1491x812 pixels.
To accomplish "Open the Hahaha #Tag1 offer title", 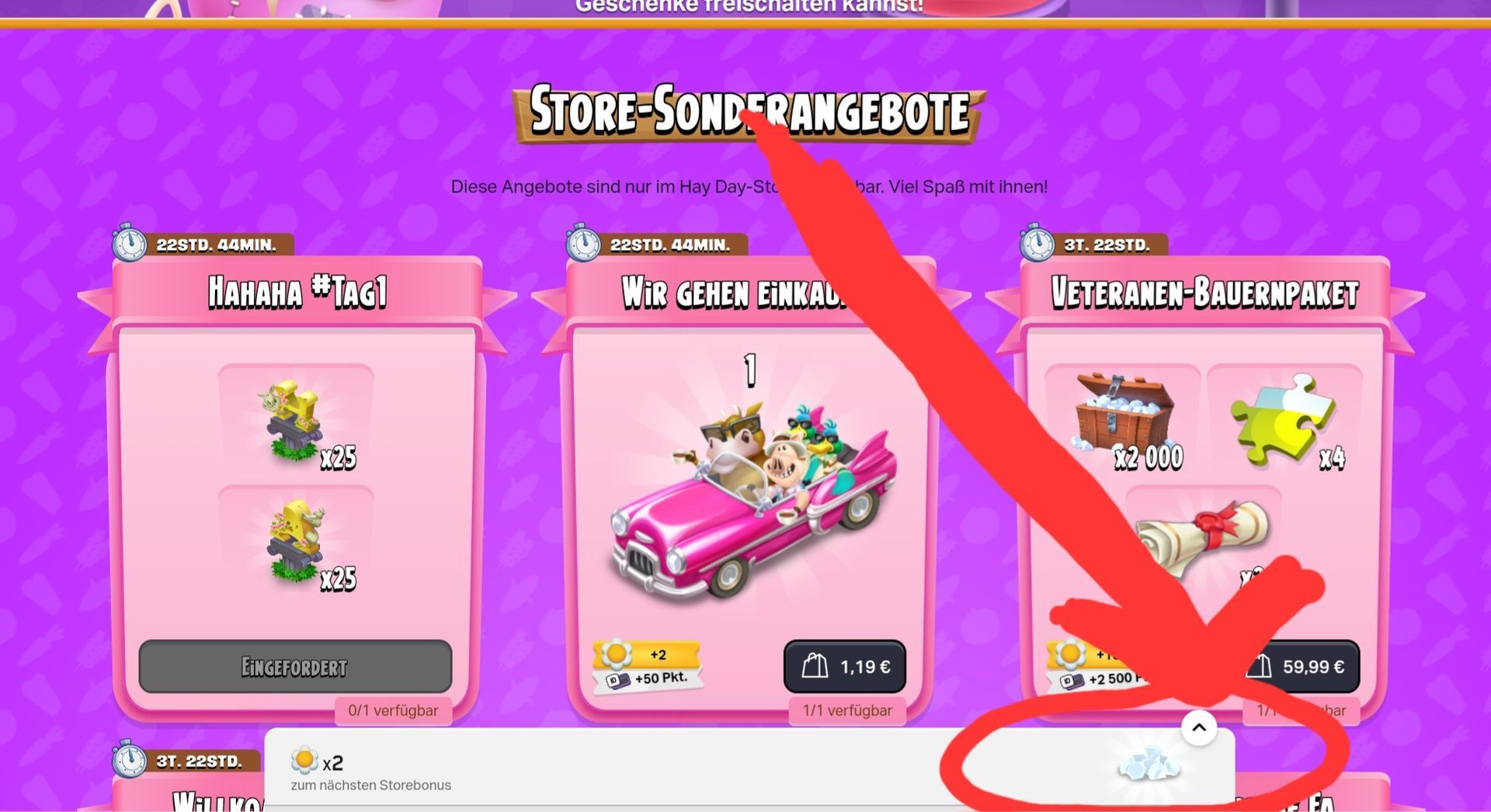I will [297, 293].
